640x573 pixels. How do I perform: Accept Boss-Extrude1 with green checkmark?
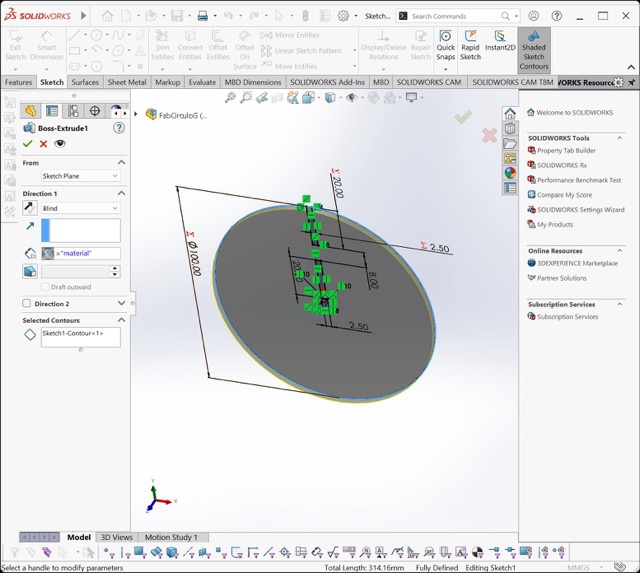tap(28, 144)
